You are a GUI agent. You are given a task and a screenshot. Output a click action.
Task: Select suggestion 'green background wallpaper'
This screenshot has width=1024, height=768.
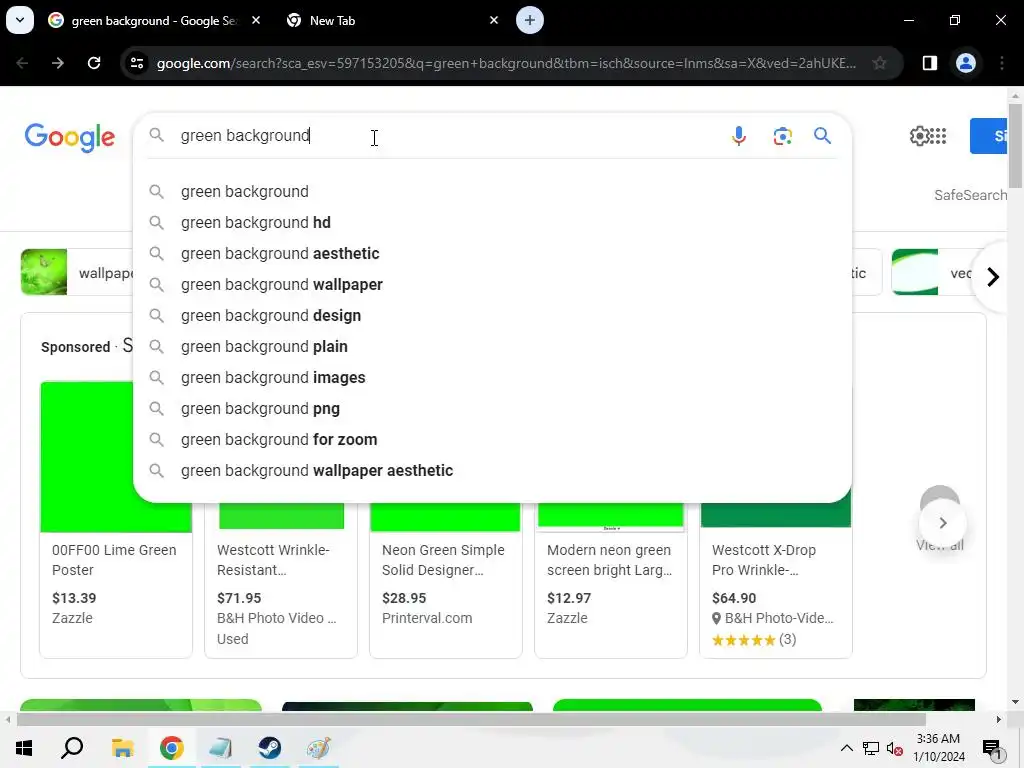coord(492,285)
